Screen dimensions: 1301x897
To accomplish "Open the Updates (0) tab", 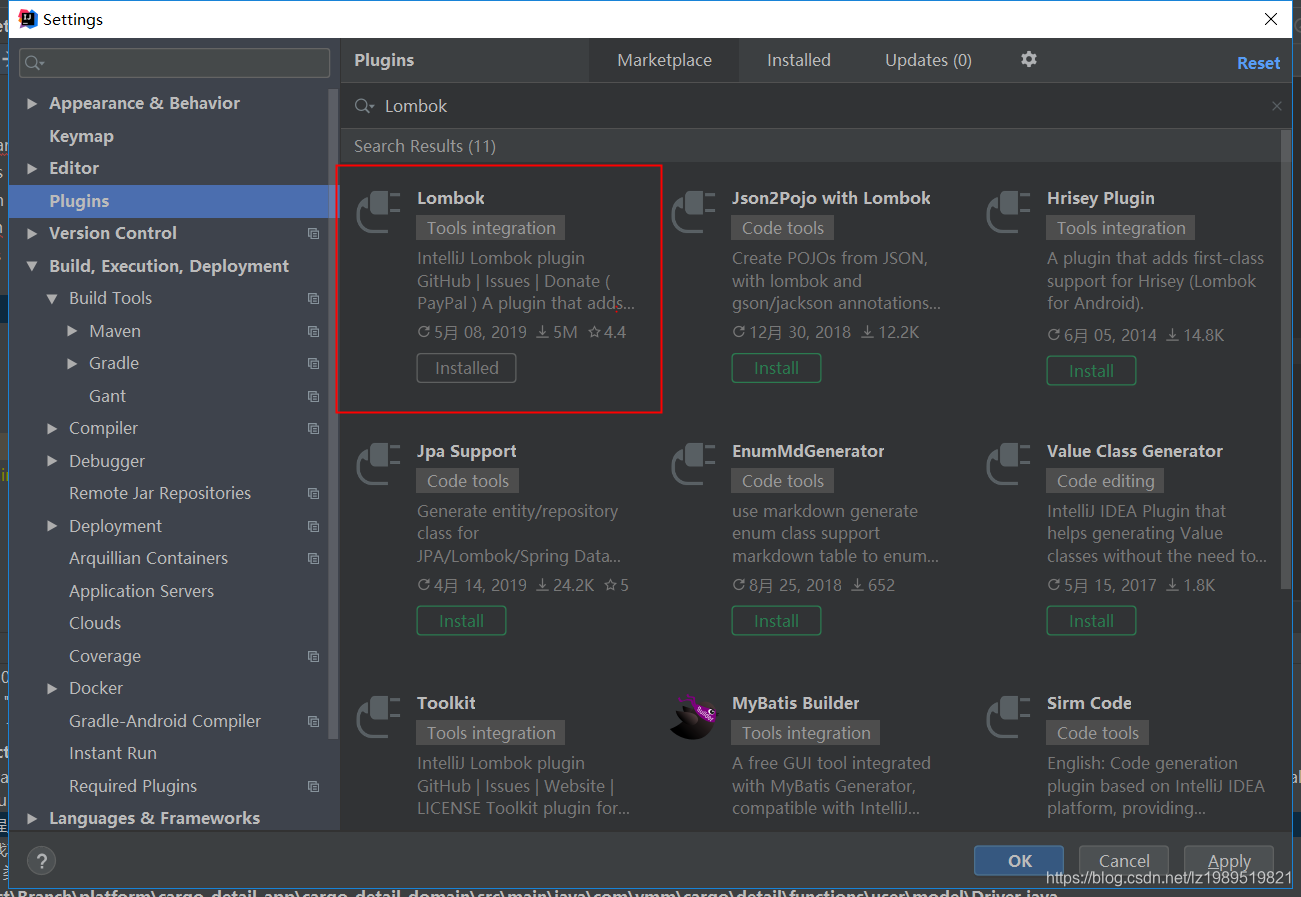I will point(928,60).
